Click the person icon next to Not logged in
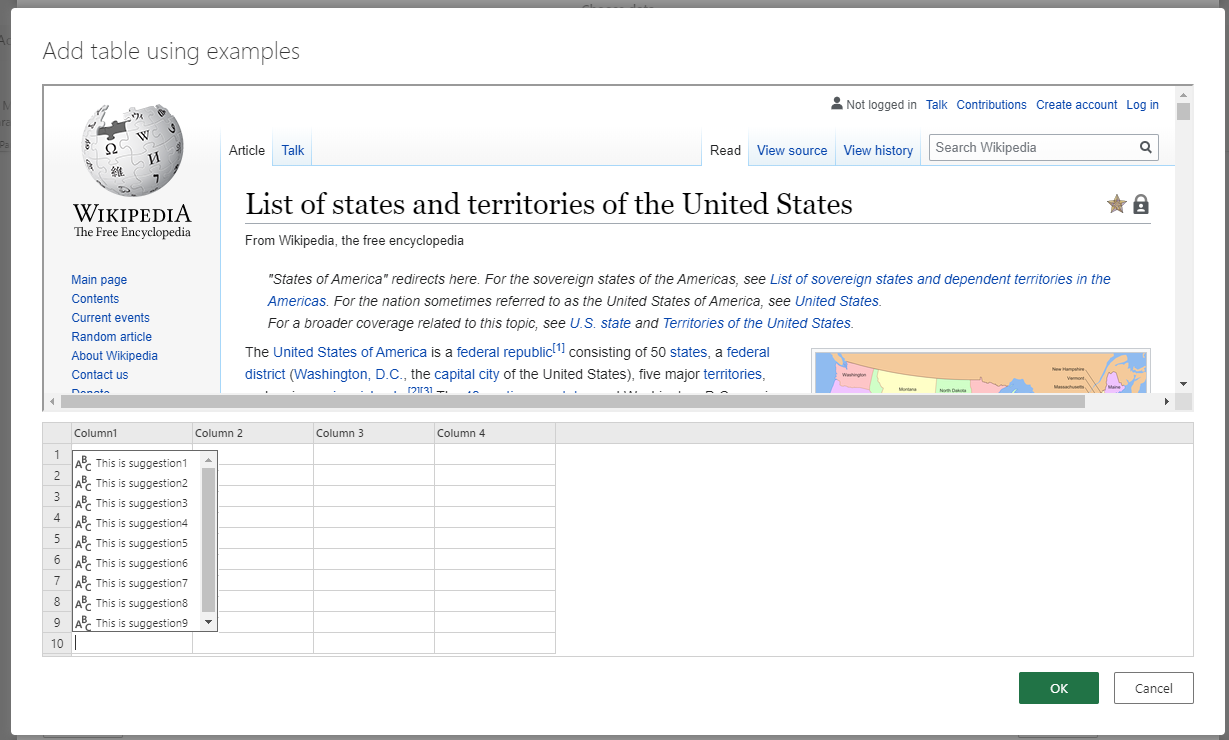Viewport: 1229px width, 740px height. [x=835, y=103]
